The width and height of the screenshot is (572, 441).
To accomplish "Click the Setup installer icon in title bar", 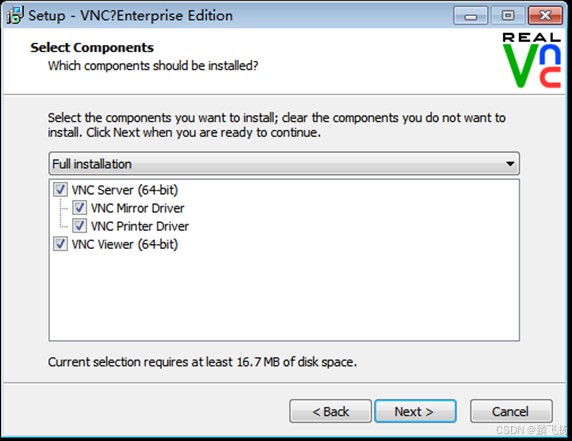I will pyautogui.click(x=15, y=15).
